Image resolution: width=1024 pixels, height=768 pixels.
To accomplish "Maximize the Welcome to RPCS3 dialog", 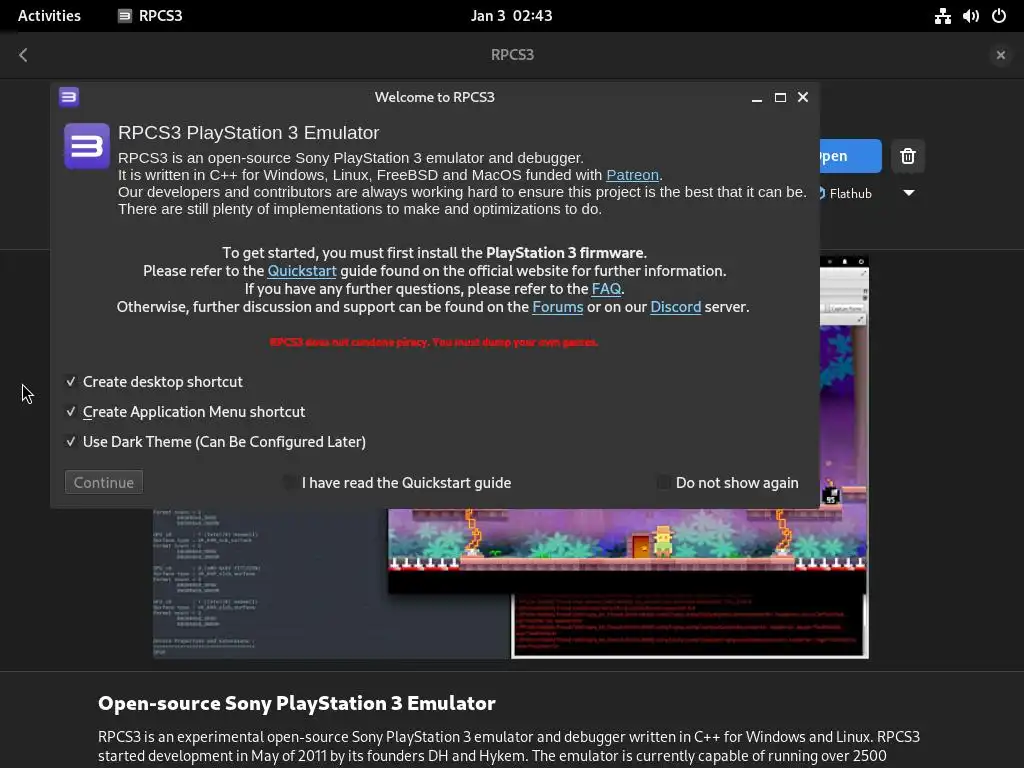I will click(x=780, y=97).
